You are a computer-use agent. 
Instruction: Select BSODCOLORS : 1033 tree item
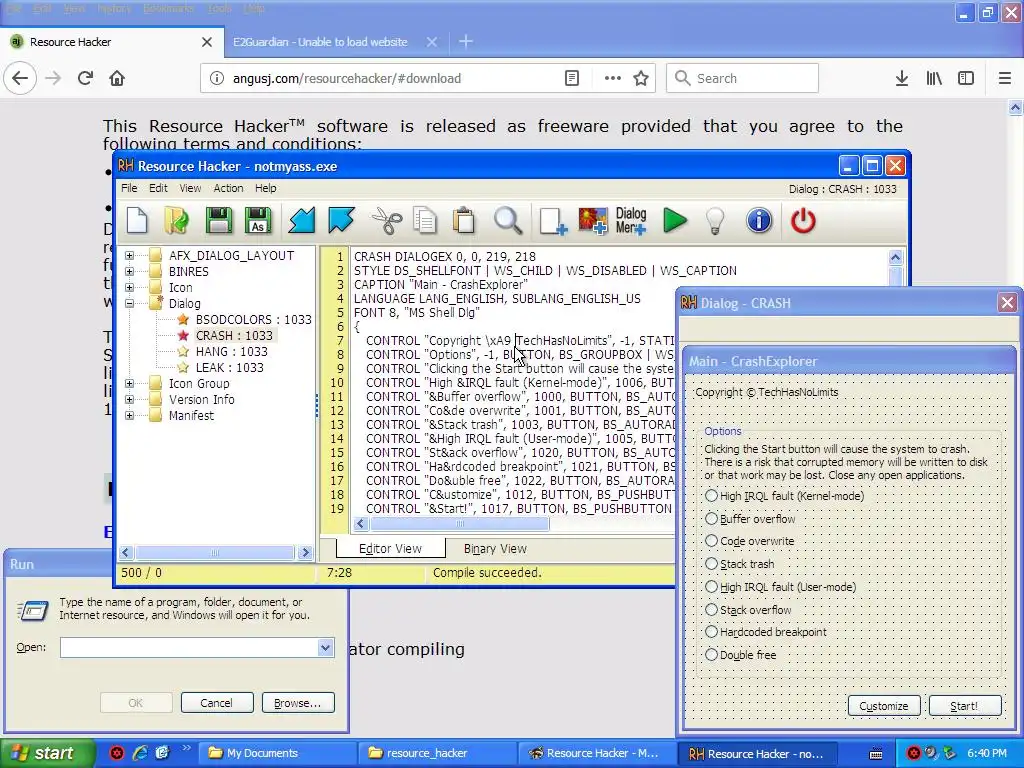click(253, 319)
